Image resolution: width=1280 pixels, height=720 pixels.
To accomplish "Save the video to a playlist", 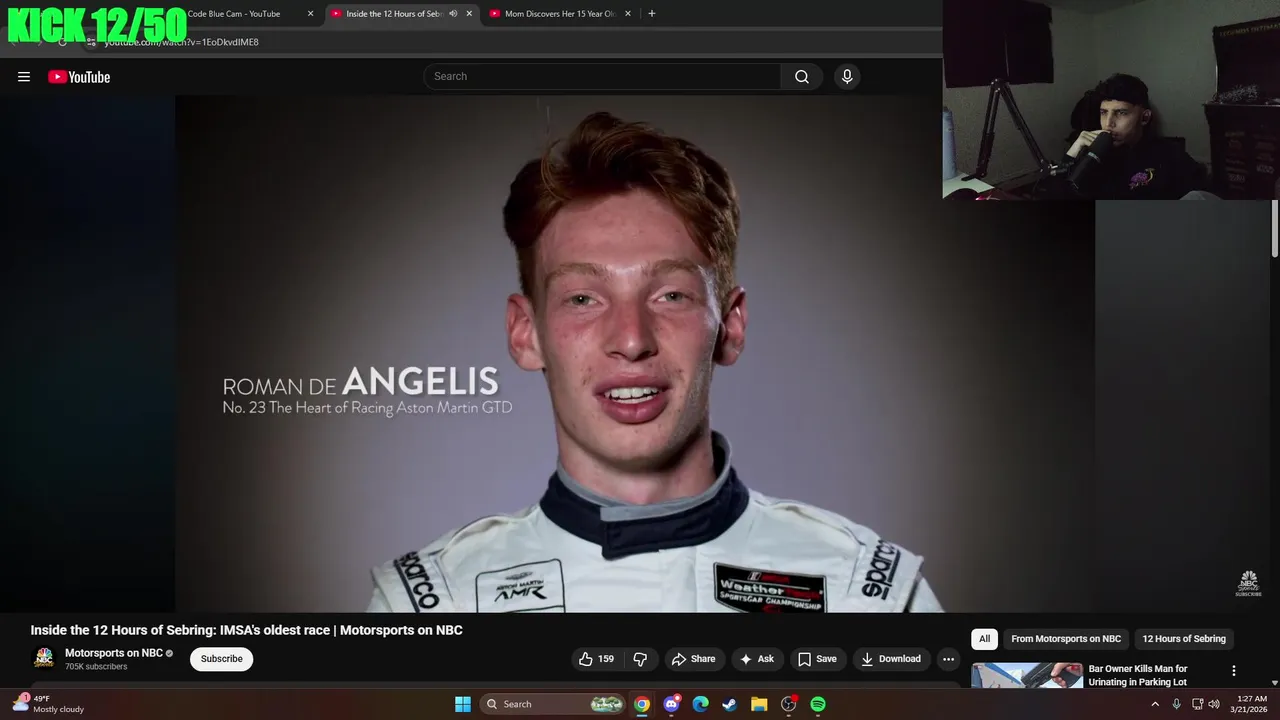I will 817,659.
